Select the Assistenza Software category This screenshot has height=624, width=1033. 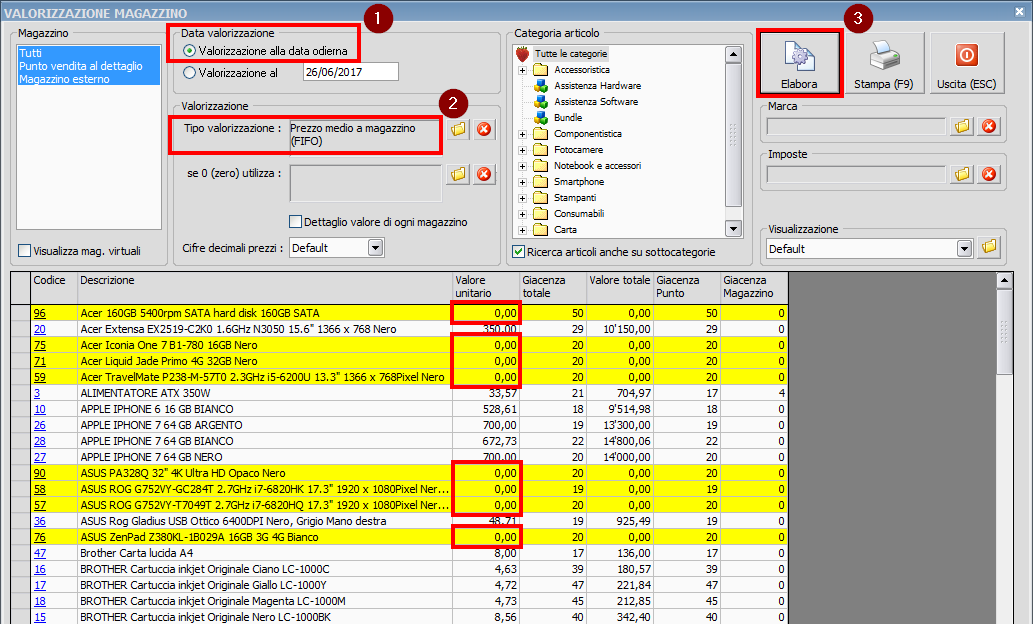coord(596,101)
